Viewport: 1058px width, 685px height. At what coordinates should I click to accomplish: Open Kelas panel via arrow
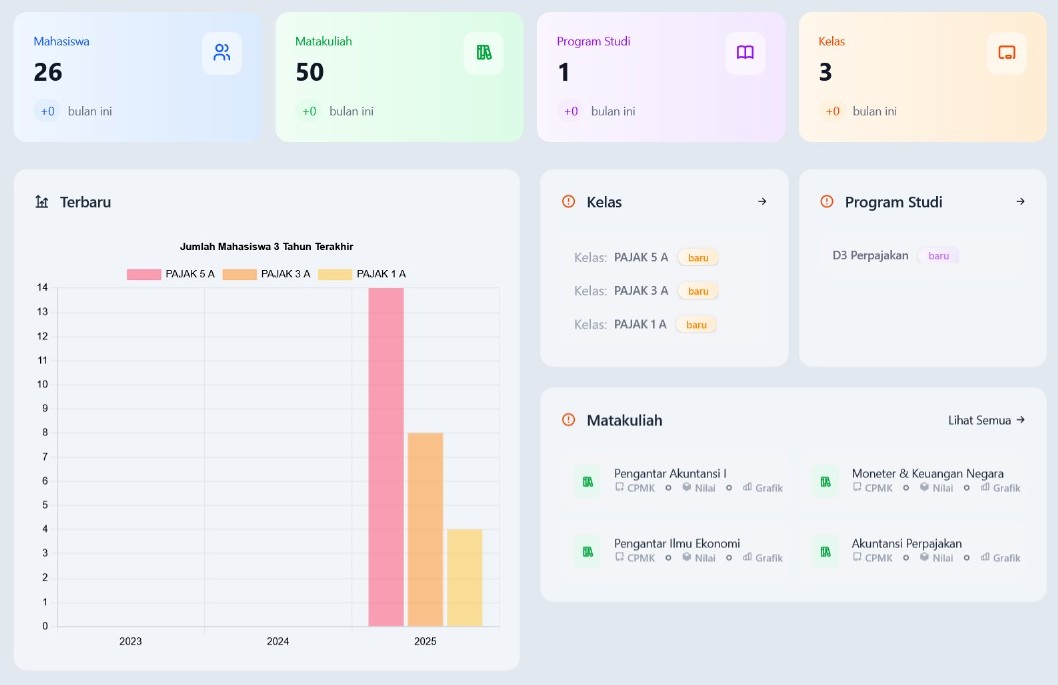point(762,202)
